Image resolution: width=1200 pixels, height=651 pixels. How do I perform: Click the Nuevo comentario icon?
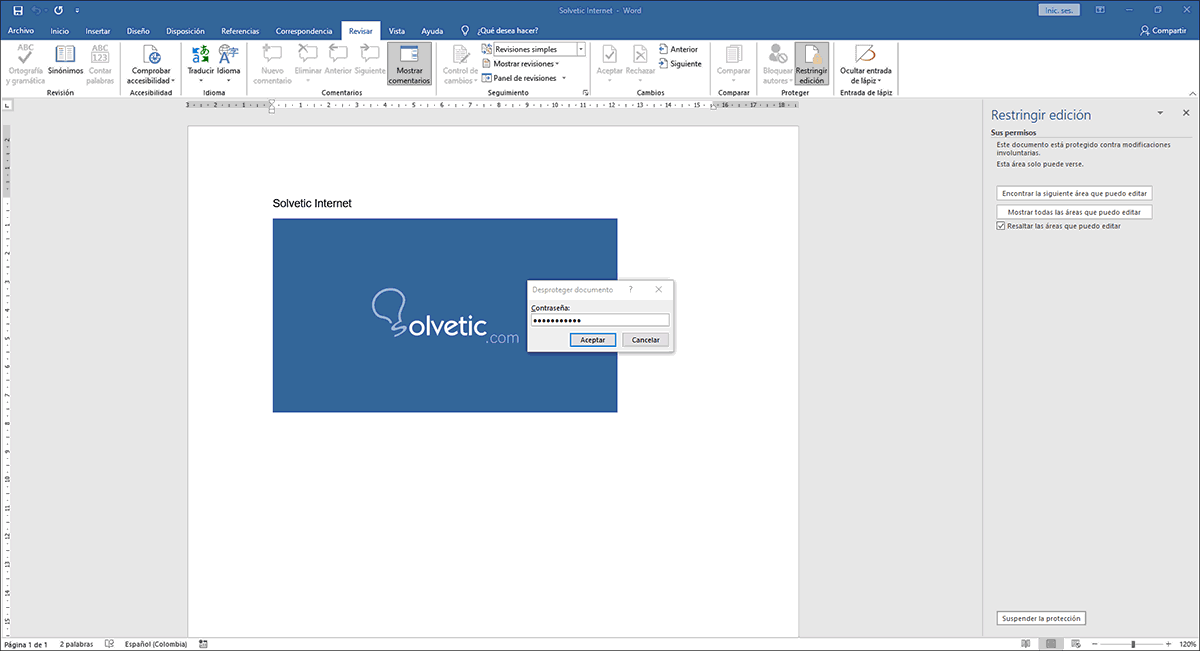click(x=273, y=54)
